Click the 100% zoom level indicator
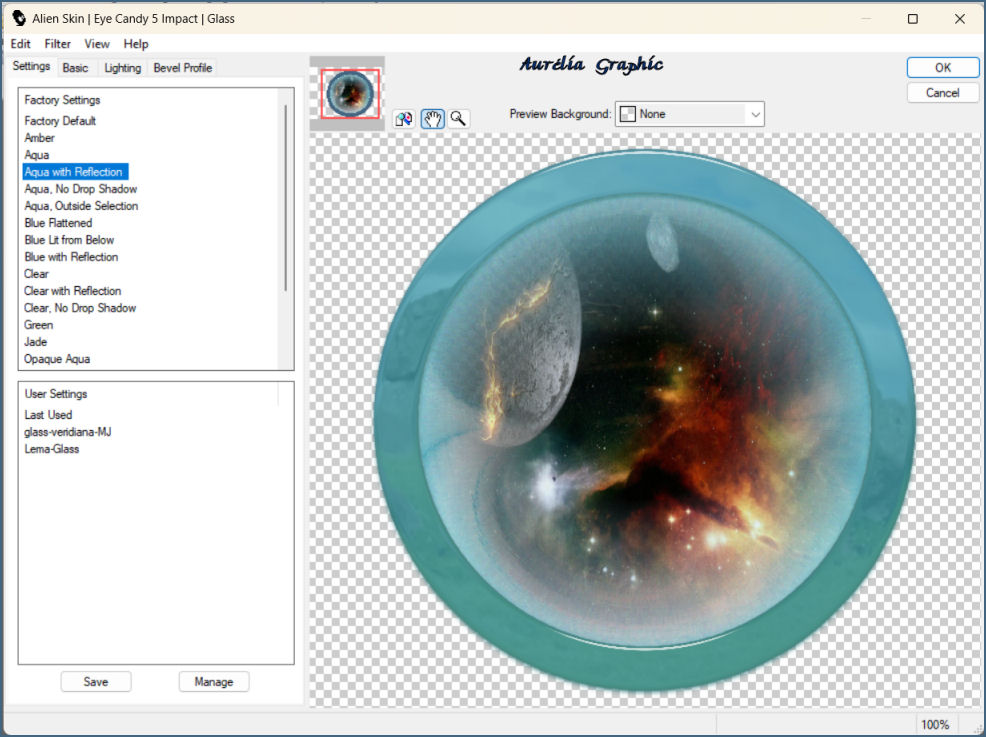This screenshot has width=986, height=737. [x=934, y=724]
